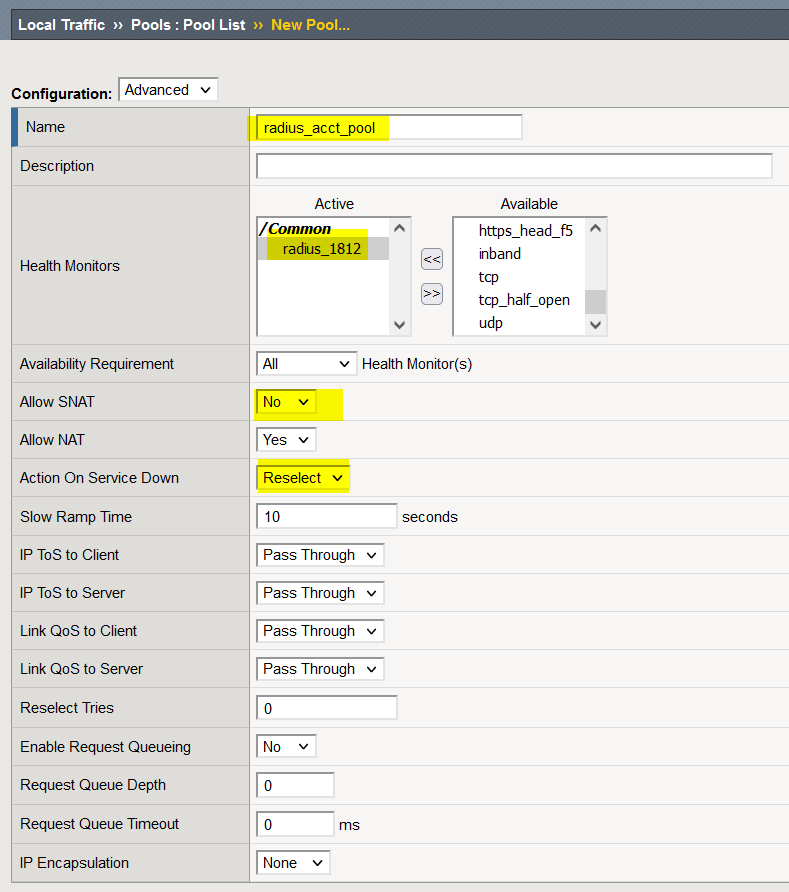Click the Description input field
The height and width of the screenshot is (892, 789).
pos(514,166)
